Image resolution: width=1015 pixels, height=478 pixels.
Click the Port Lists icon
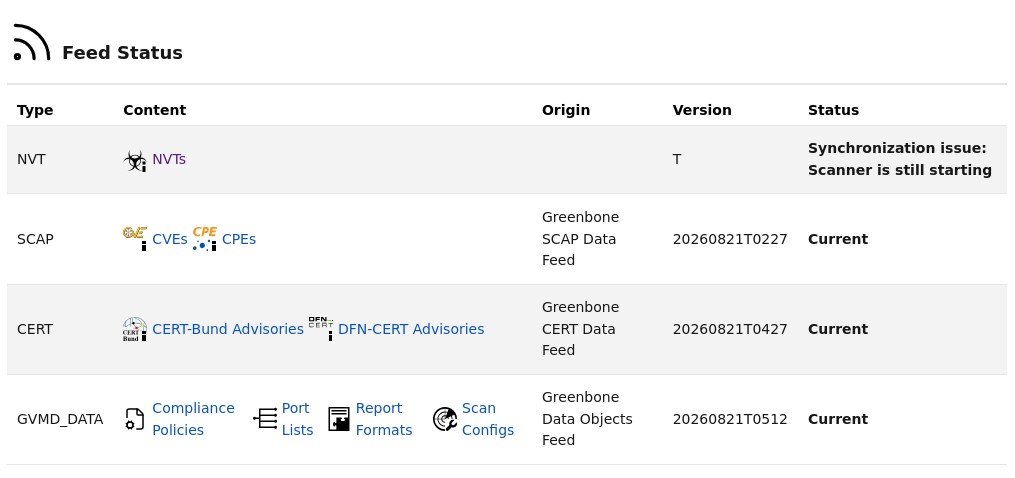[x=265, y=419]
